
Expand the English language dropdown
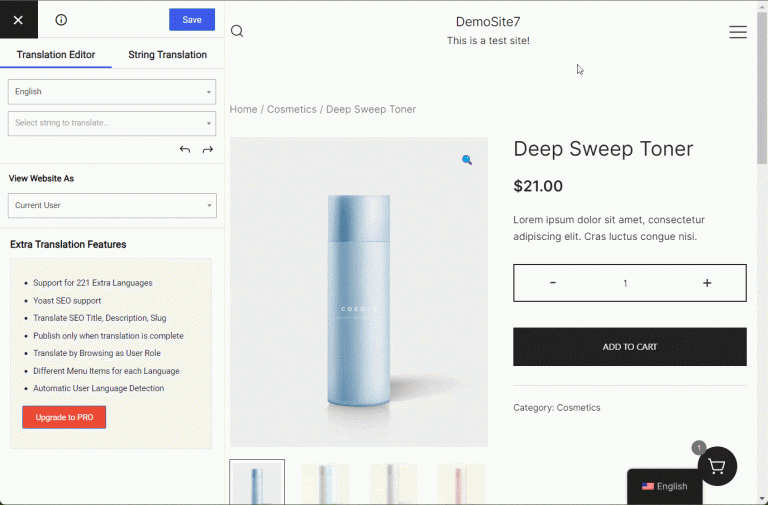[112, 92]
